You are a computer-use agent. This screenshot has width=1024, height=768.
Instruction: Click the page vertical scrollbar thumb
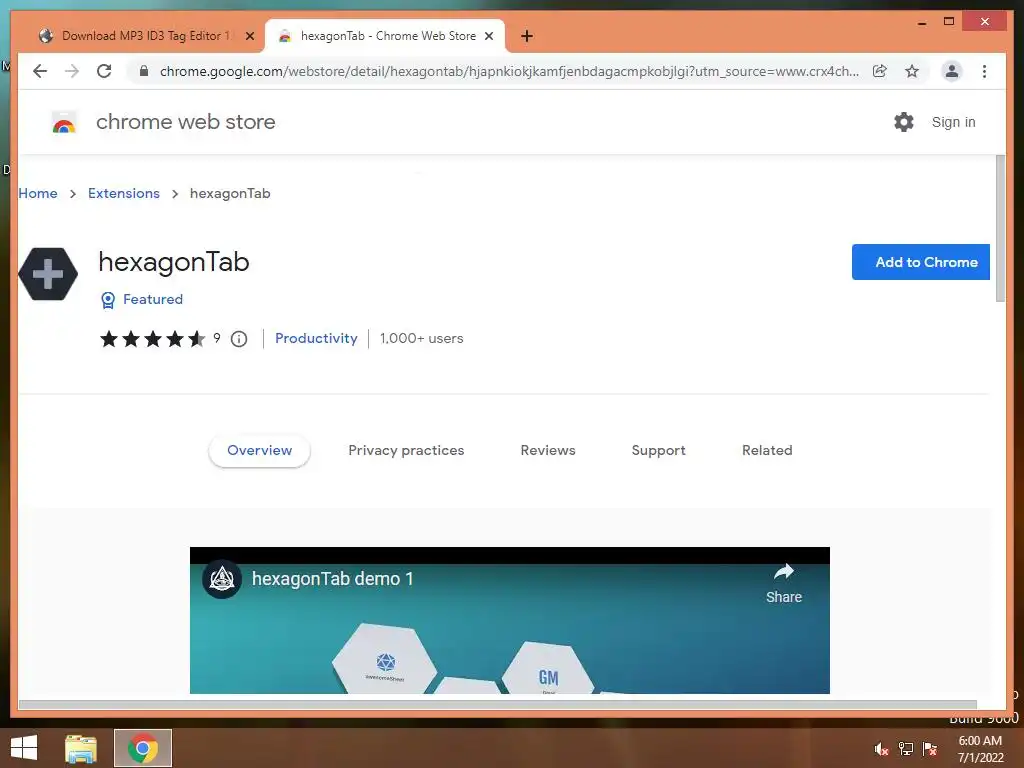[x=1000, y=229]
